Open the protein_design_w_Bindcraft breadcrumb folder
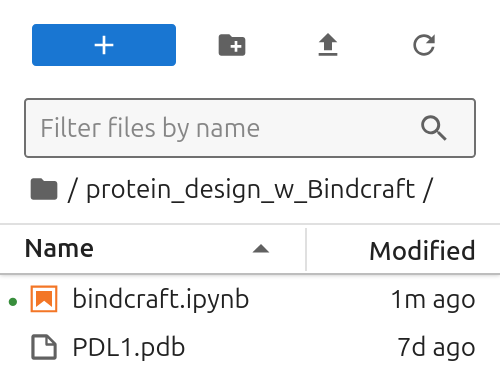The image size is (500, 388). [x=251, y=190]
